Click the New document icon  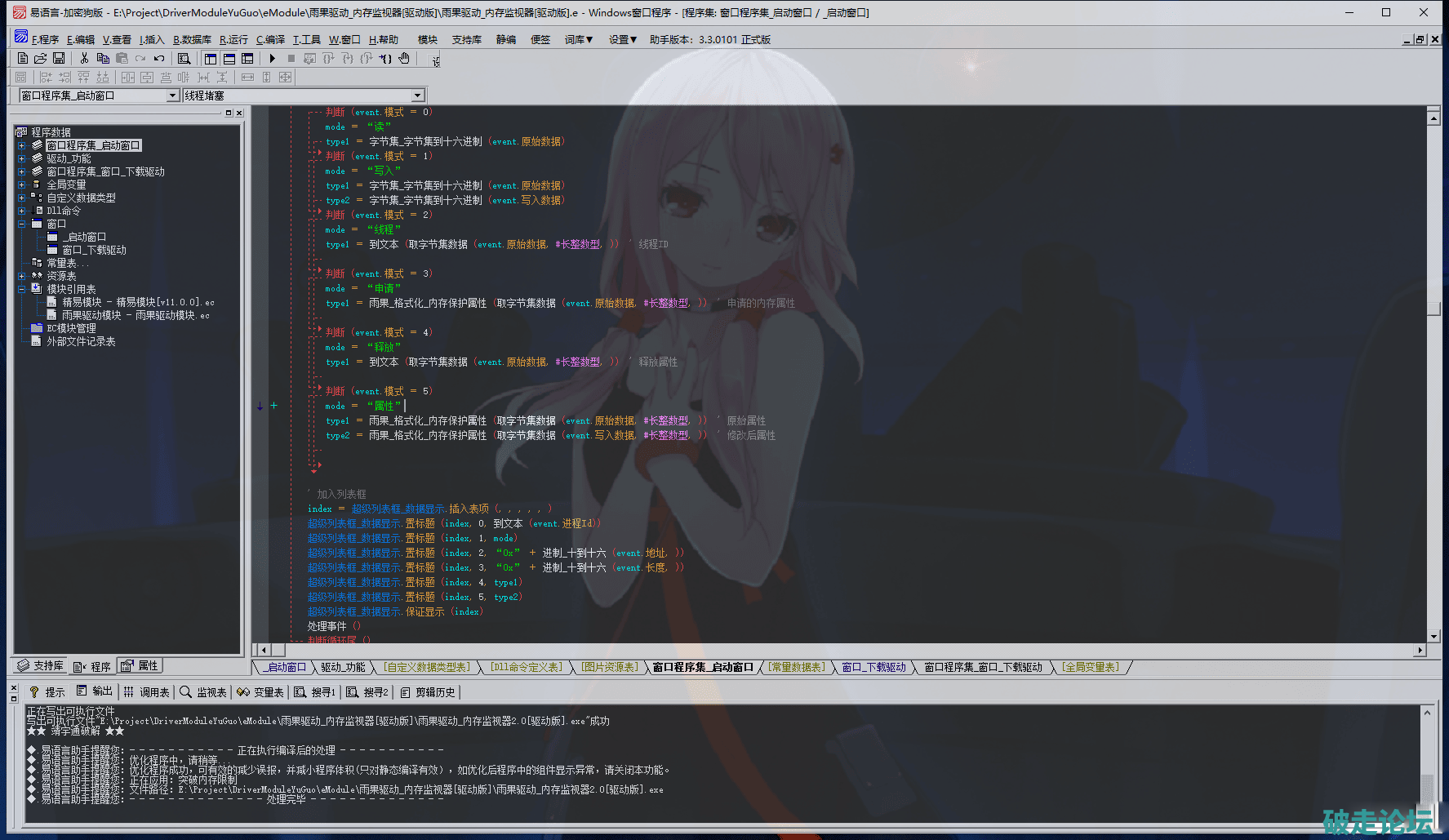(23, 59)
